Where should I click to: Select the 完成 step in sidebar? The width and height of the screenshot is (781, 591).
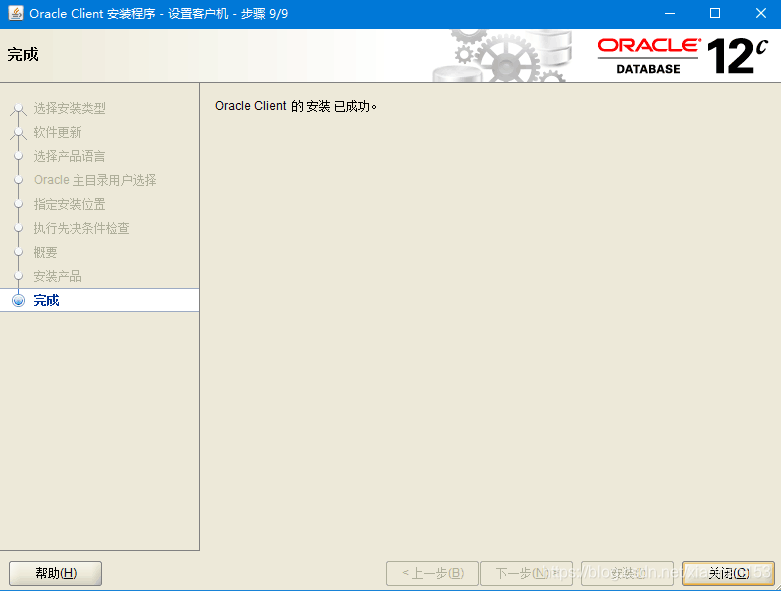(x=100, y=300)
